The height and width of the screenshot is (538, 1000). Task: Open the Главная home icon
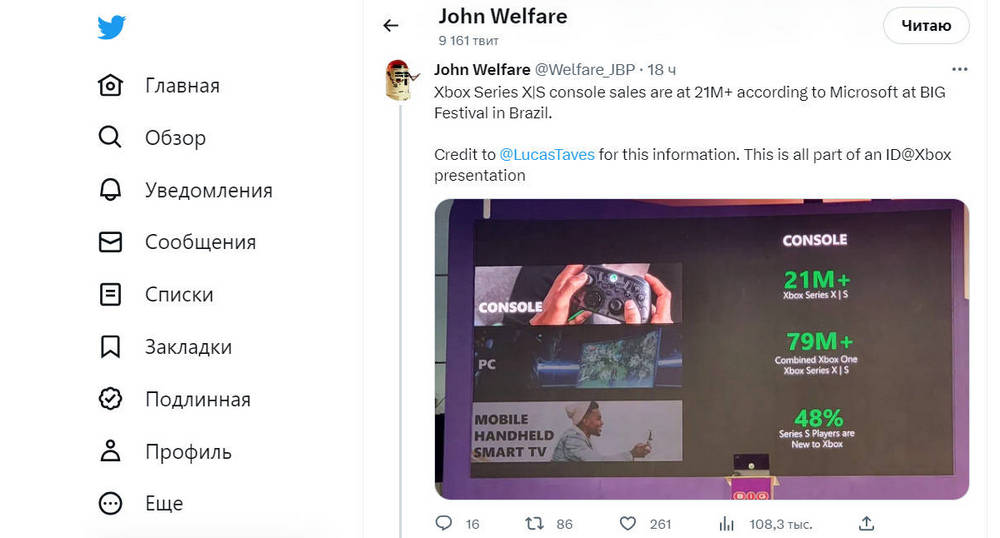coord(110,85)
